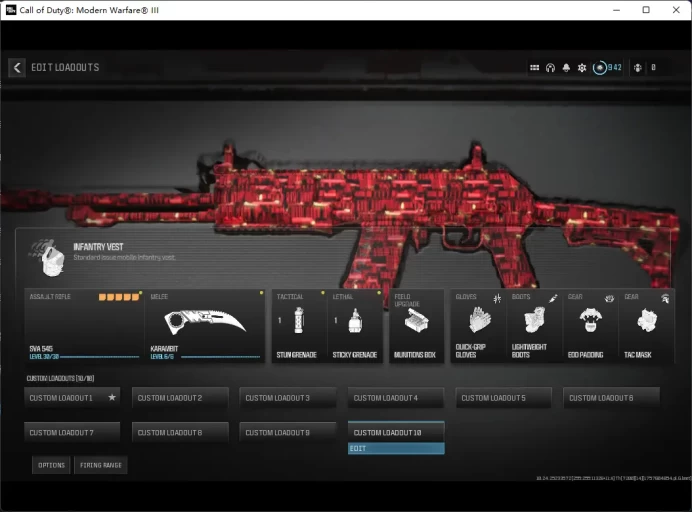
Task: Select the Karambit melee weapon slot
Action: pyautogui.click(x=205, y=326)
